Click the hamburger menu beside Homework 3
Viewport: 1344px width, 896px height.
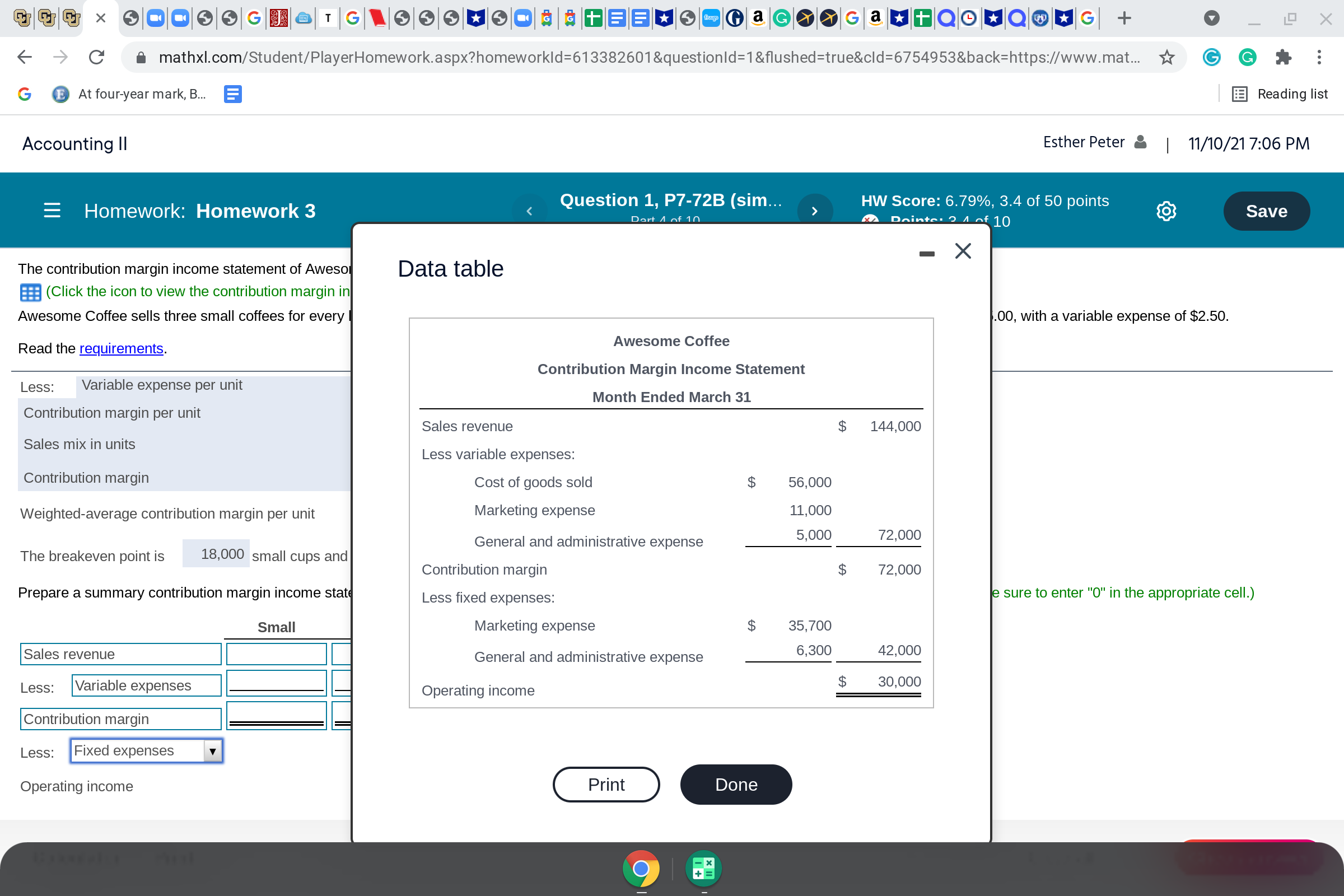pyautogui.click(x=52, y=211)
